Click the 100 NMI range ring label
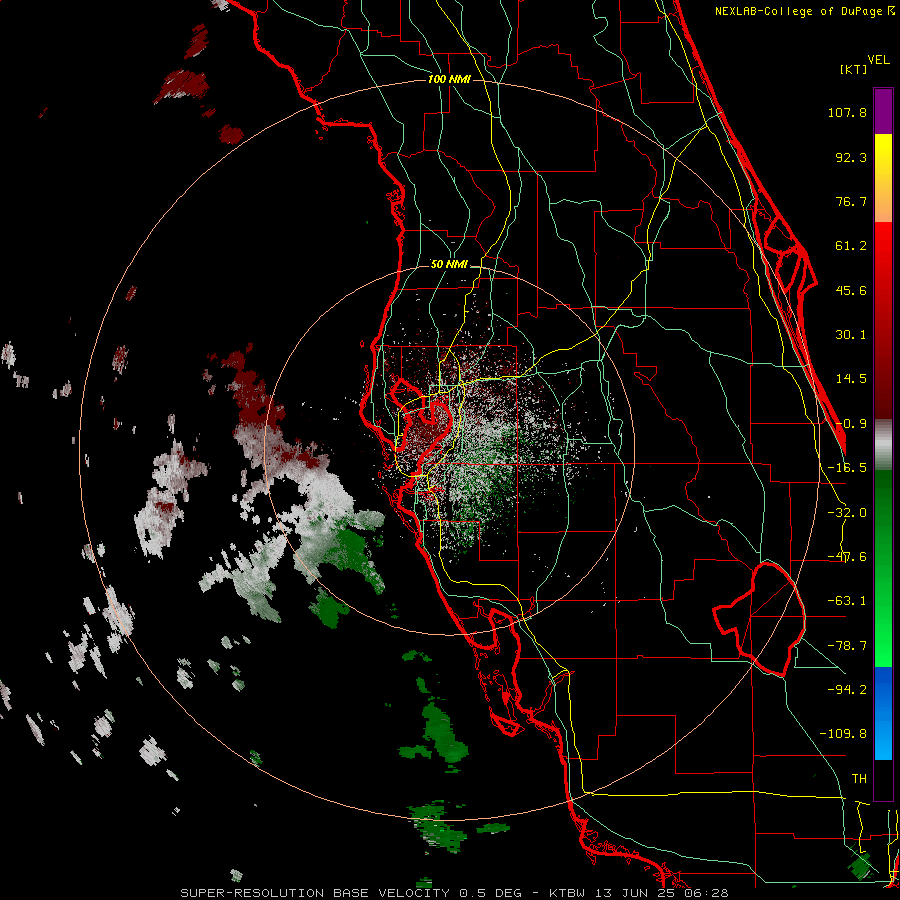 tap(449, 79)
